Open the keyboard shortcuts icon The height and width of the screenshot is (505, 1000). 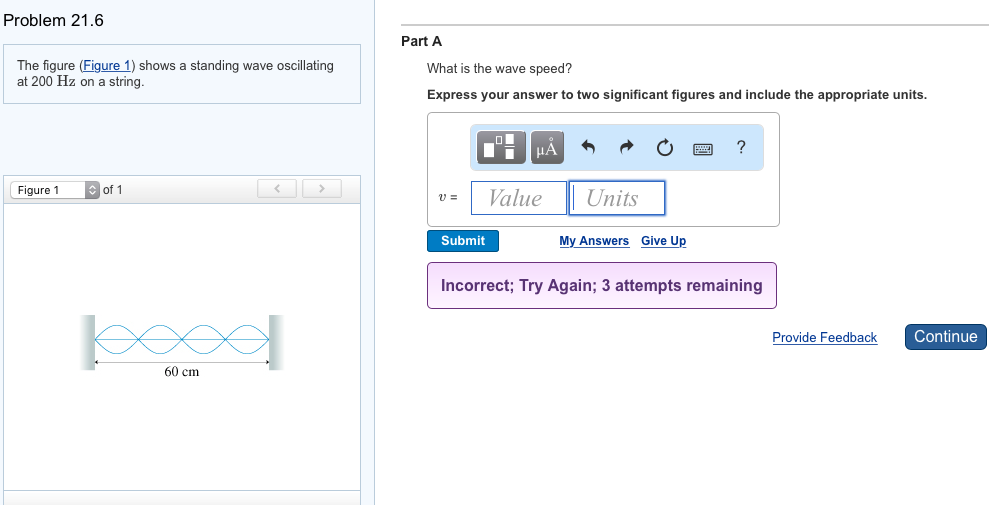pyautogui.click(x=703, y=149)
